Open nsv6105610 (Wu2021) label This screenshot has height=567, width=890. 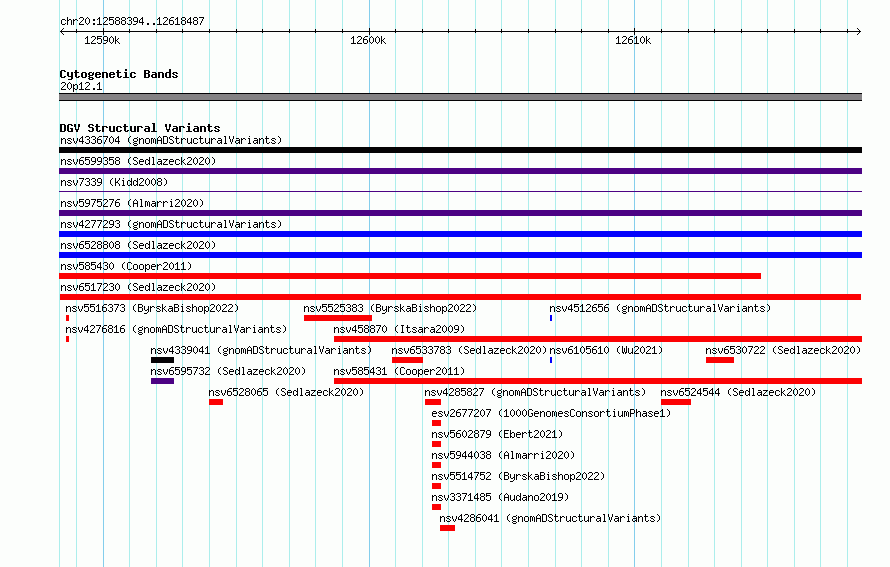tap(606, 350)
